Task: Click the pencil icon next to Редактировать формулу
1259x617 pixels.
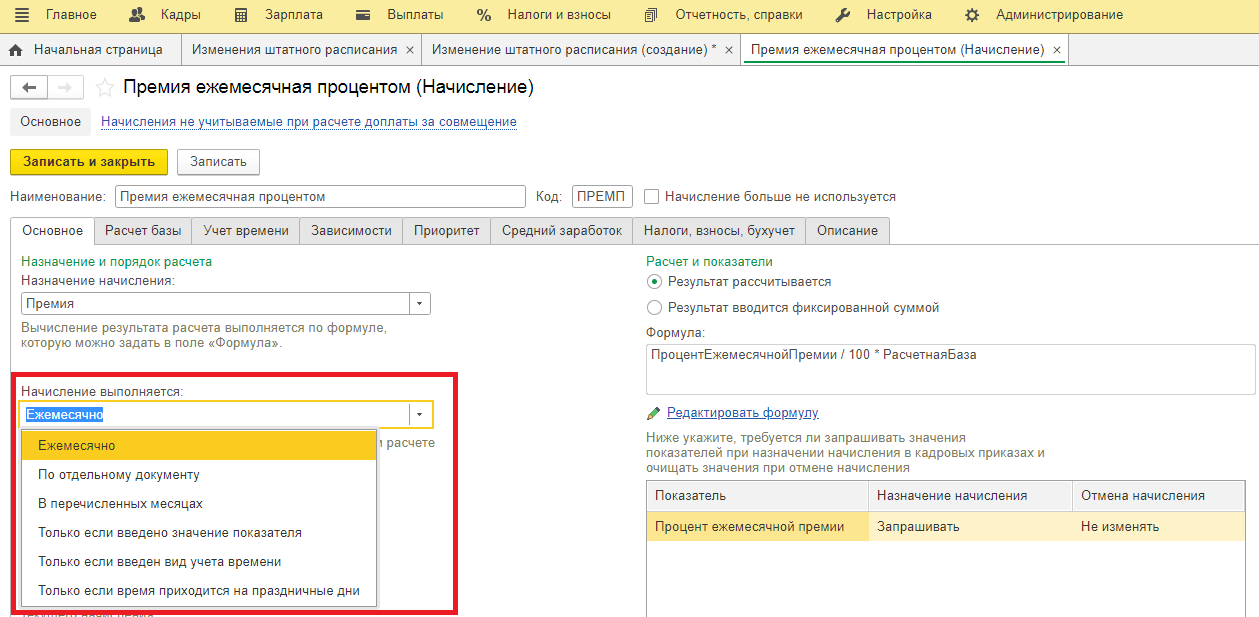Action: [654, 413]
